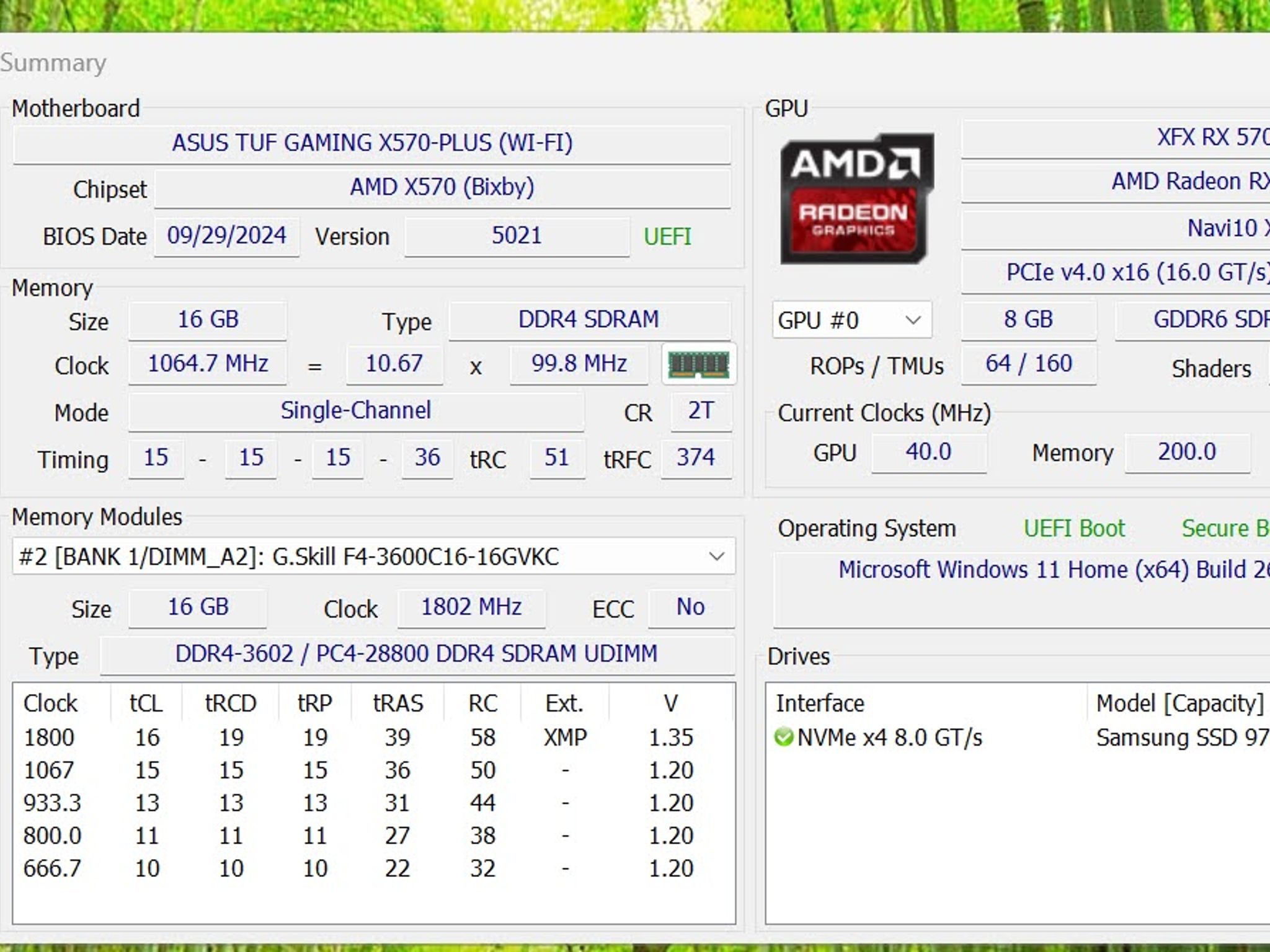Select the tRAS timing value 36
Screen dimensions: 1270x952
(x=427, y=458)
